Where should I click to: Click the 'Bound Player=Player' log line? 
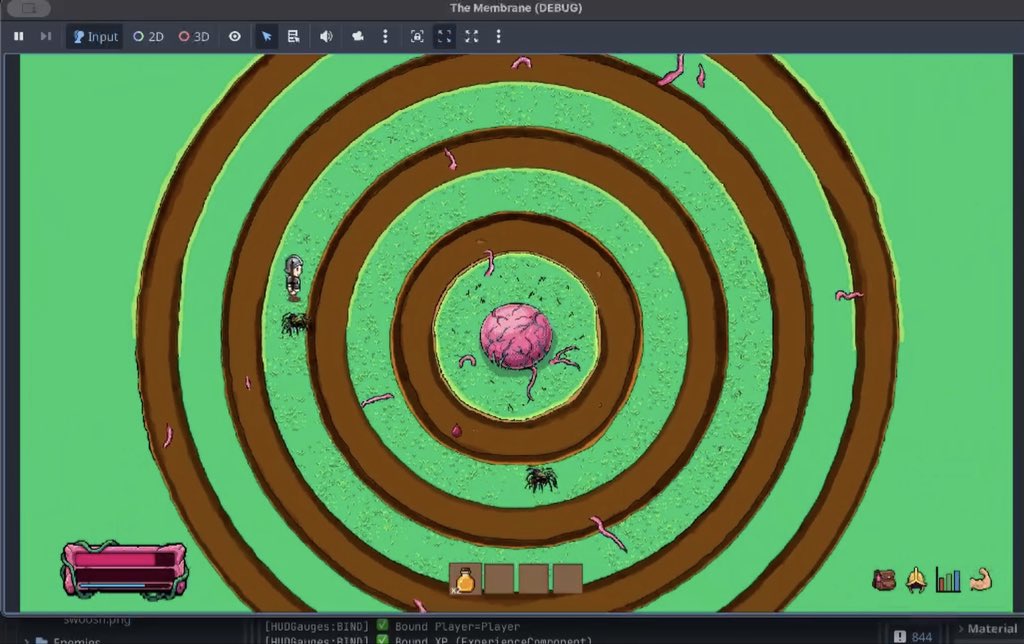[x=457, y=626]
